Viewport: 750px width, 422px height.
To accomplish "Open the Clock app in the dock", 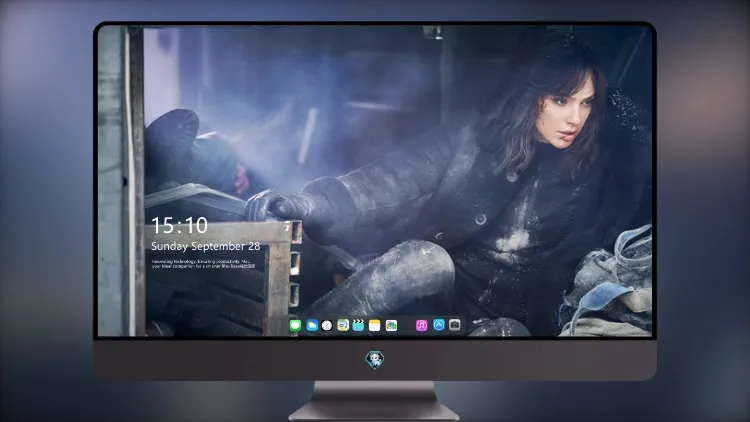I will pyautogui.click(x=327, y=326).
